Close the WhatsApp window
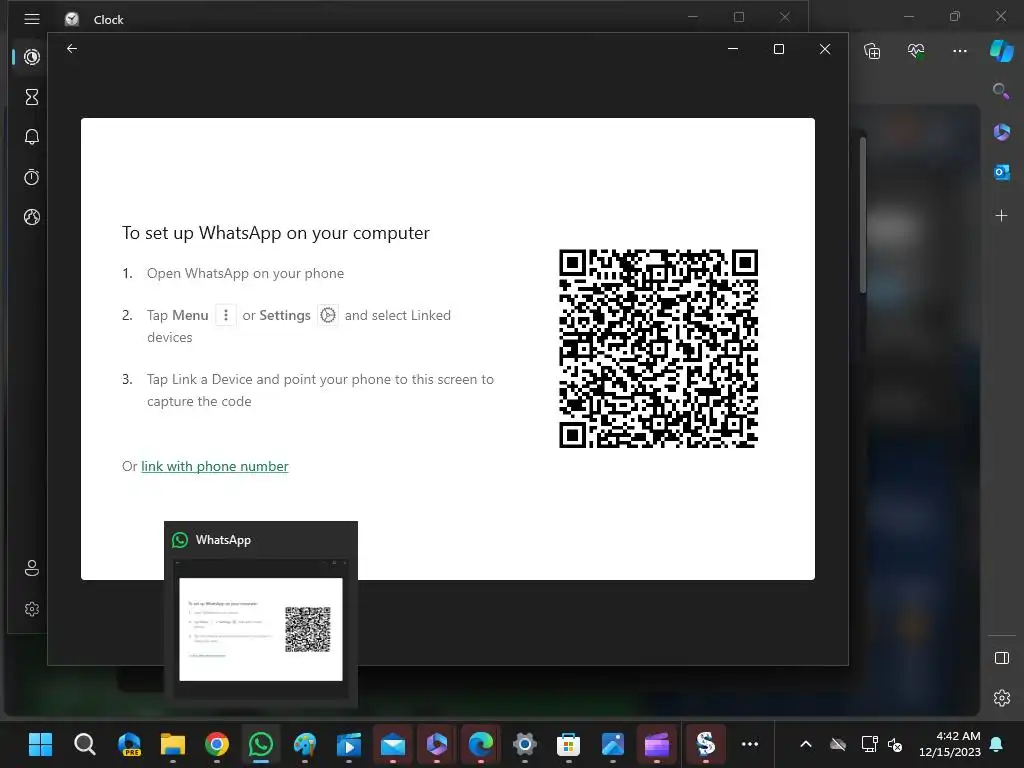This screenshot has height=768, width=1024. (x=825, y=49)
